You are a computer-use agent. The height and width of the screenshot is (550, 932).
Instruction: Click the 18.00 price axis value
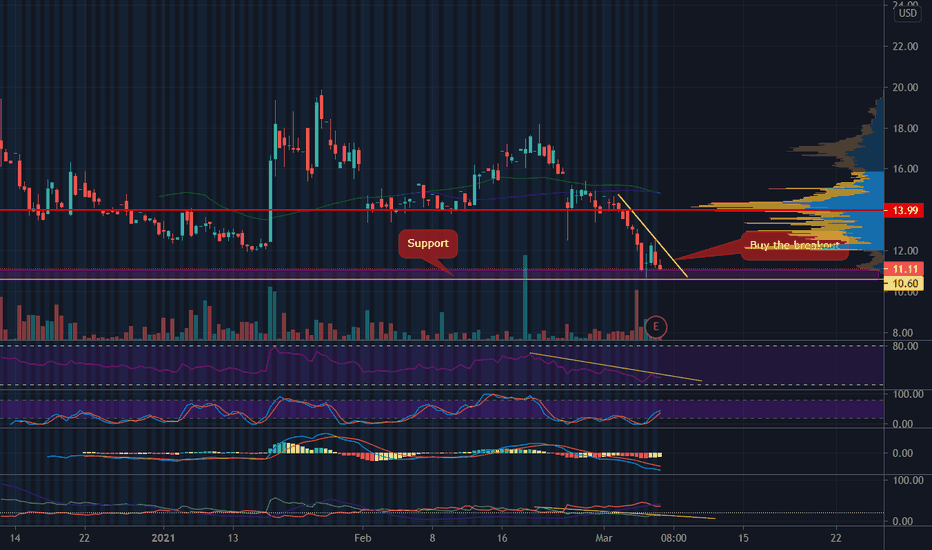tap(905, 128)
